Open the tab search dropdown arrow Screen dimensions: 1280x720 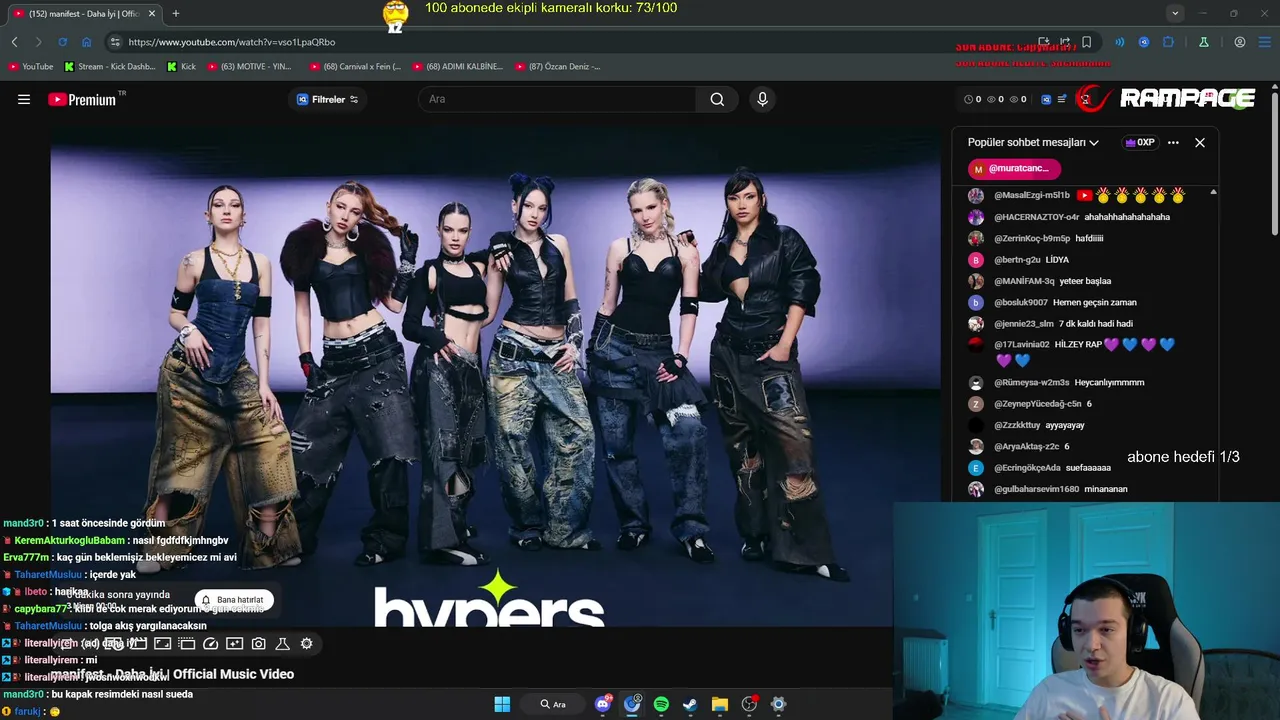pyautogui.click(x=1175, y=13)
